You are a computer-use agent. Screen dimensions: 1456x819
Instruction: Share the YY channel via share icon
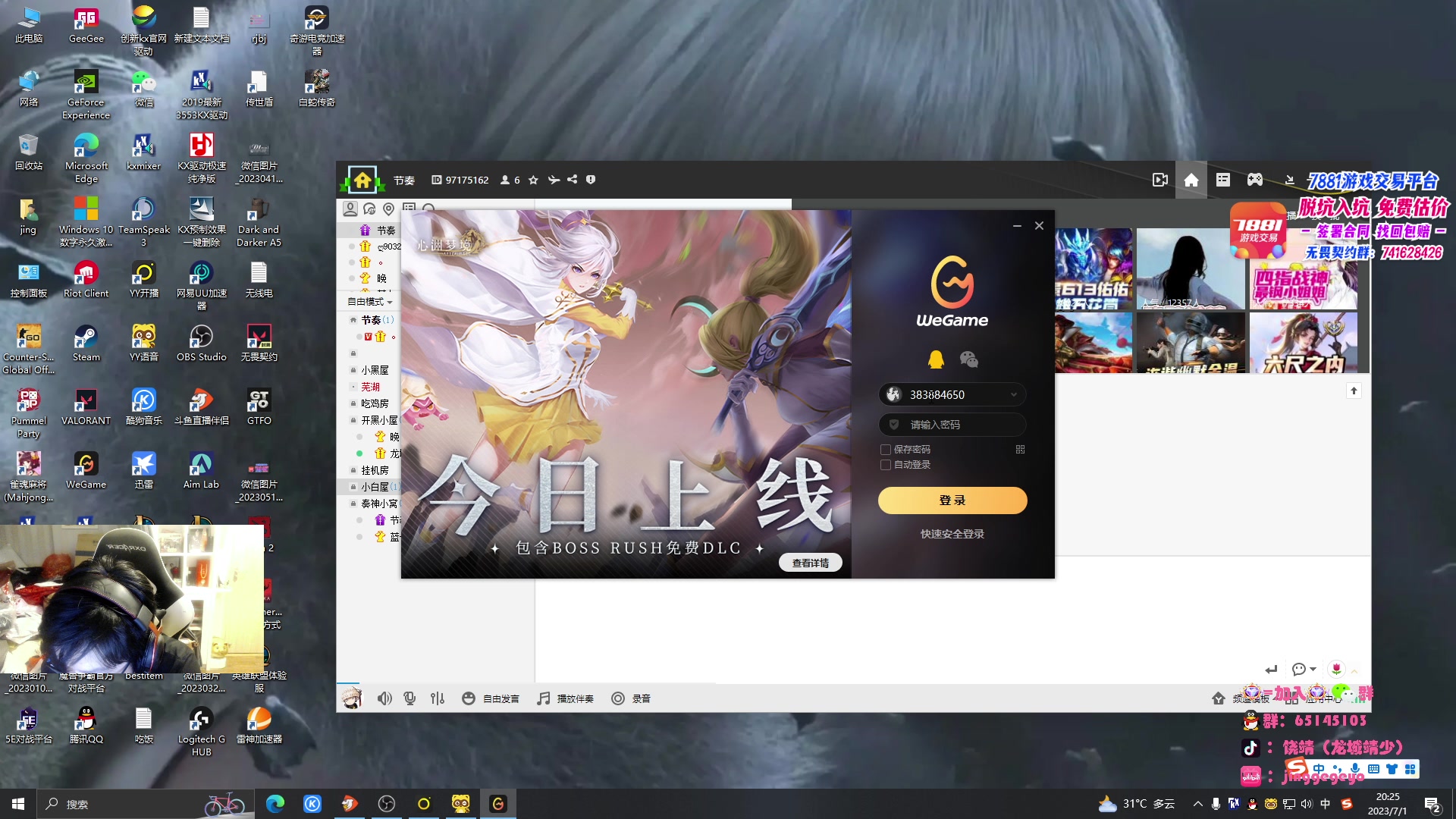tap(573, 180)
